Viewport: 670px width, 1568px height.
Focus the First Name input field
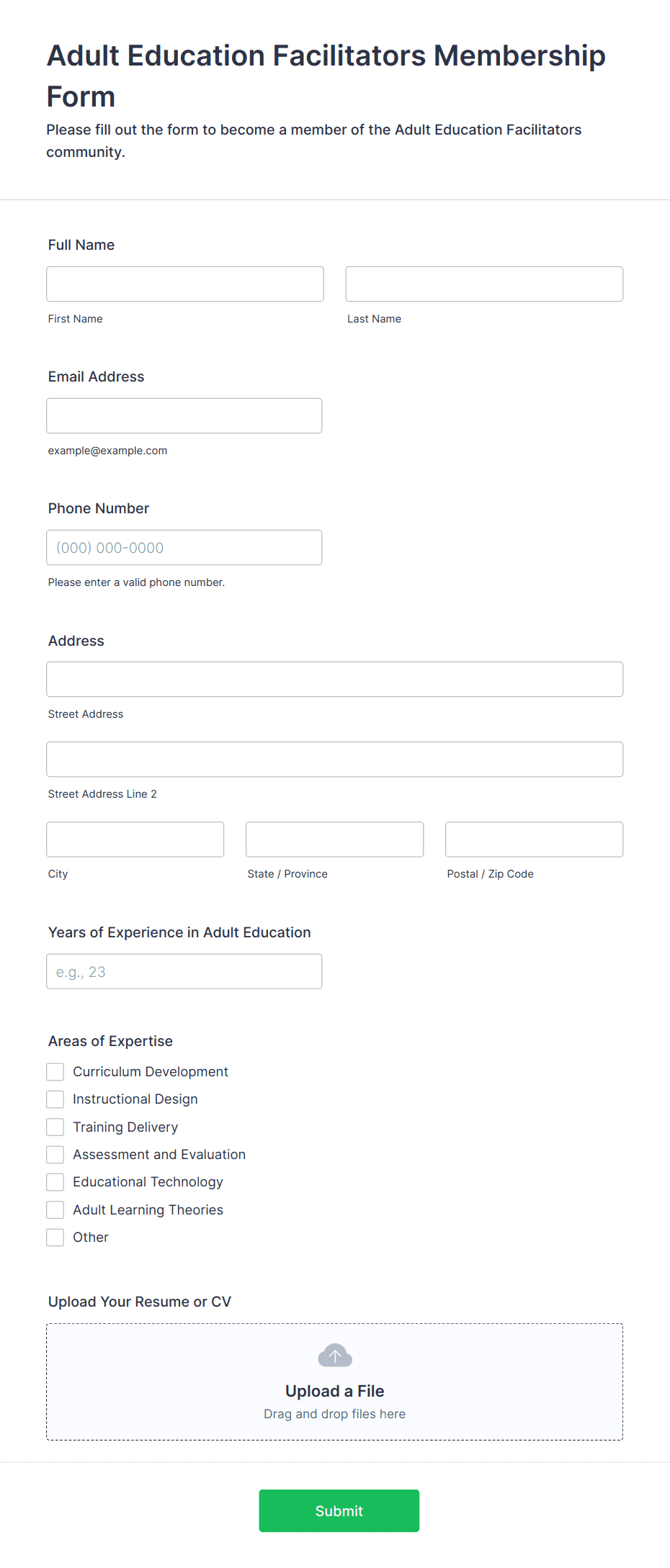185,284
